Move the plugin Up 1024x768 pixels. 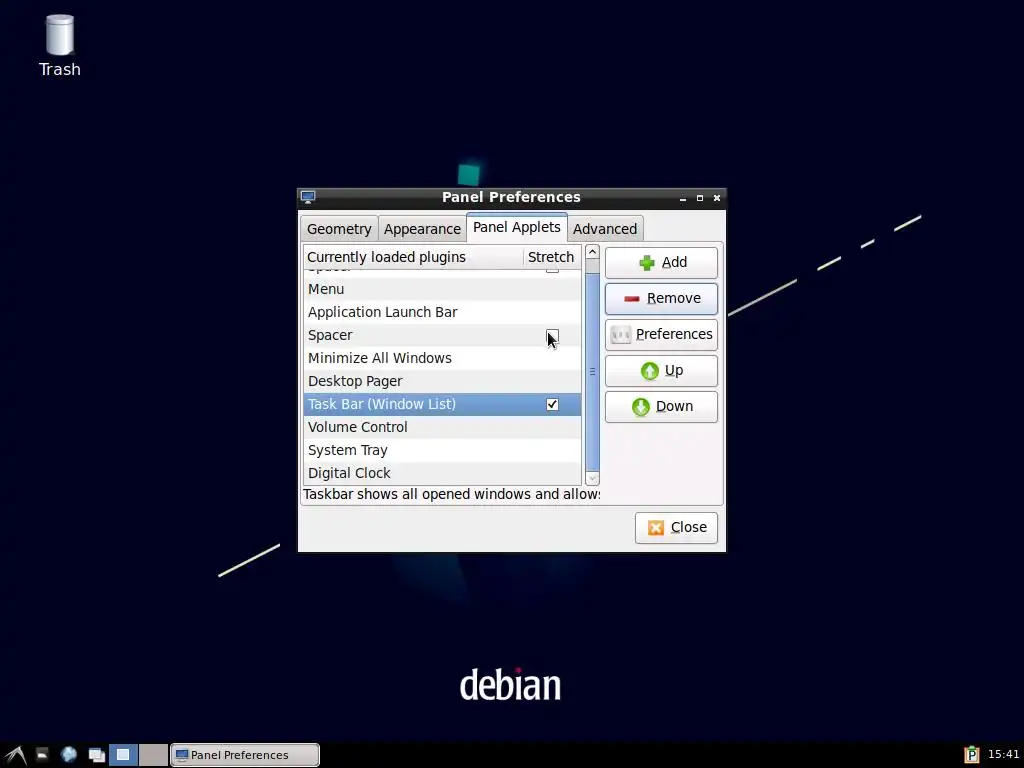(662, 370)
